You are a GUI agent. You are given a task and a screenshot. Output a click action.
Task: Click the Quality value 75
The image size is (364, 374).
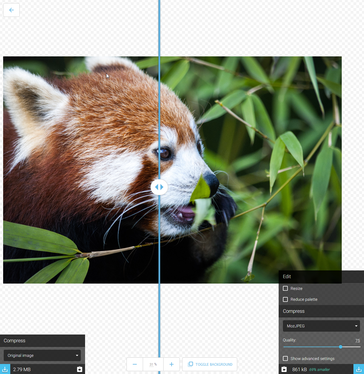[357, 341]
